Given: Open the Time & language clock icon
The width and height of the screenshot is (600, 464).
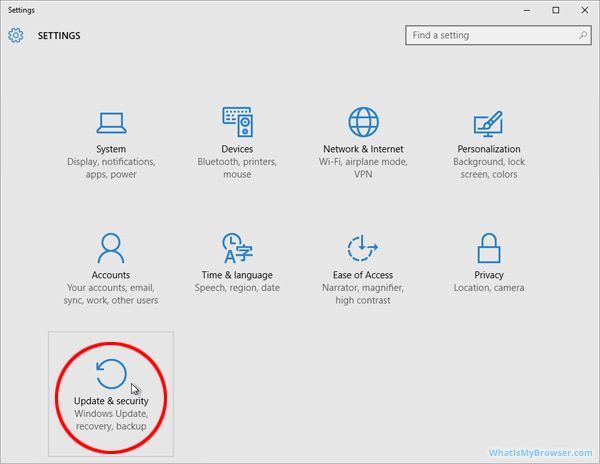Looking at the screenshot, I should point(237,248).
